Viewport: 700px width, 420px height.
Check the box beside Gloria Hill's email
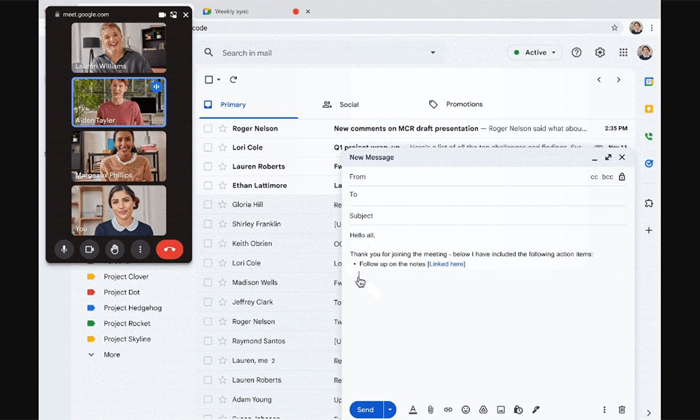point(208,204)
